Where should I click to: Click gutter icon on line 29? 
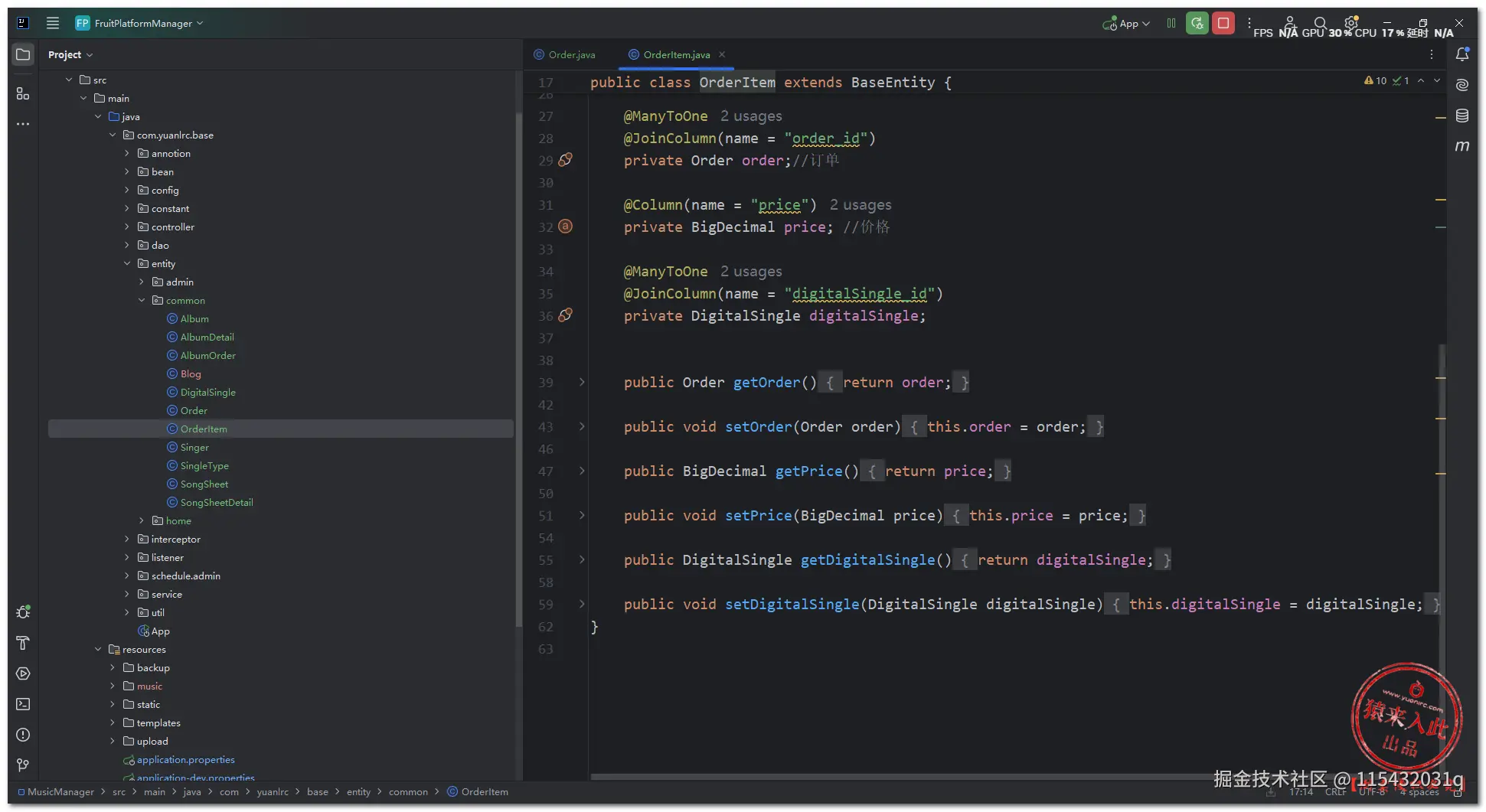pyautogui.click(x=565, y=160)
